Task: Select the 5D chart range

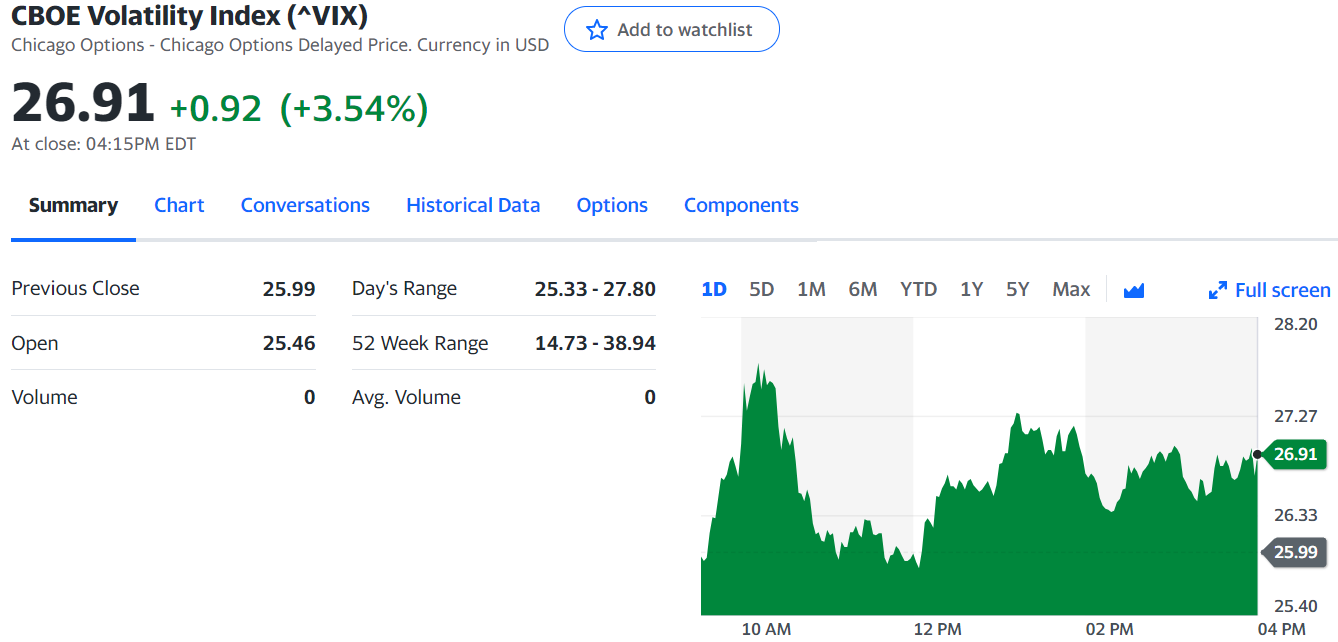Action: click(762, 289)
